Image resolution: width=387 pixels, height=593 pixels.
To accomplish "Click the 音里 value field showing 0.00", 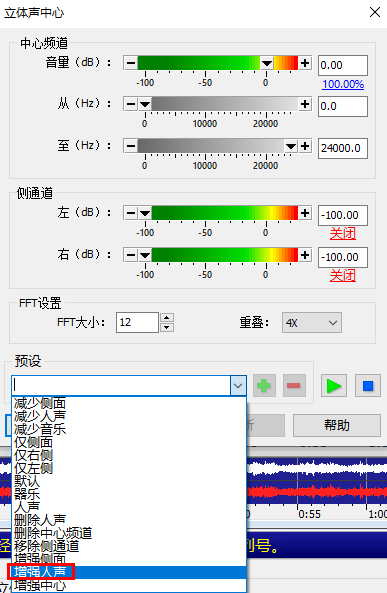I will [x=343, y=65].
